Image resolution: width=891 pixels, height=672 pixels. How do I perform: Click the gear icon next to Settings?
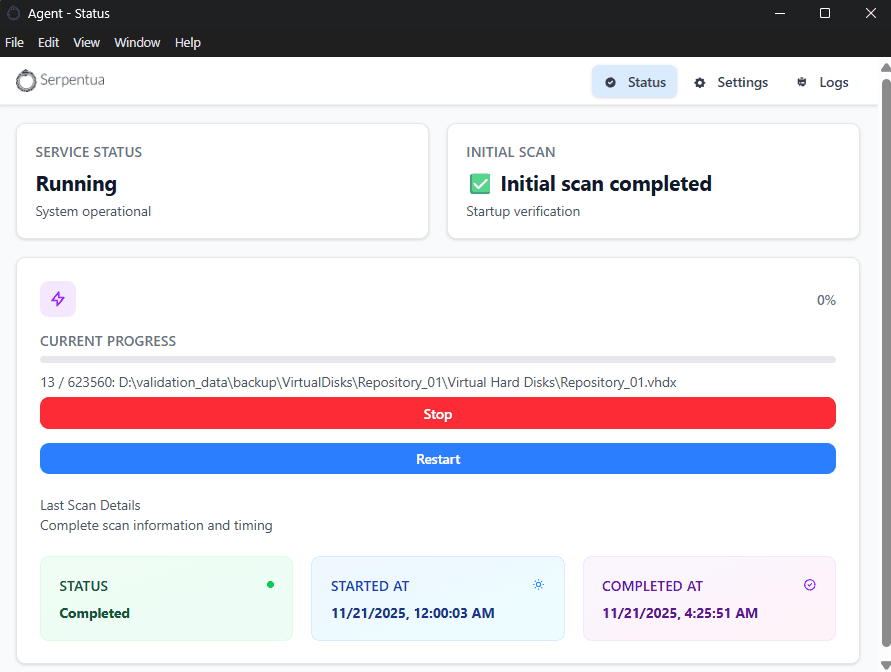[x=699, y=82]
